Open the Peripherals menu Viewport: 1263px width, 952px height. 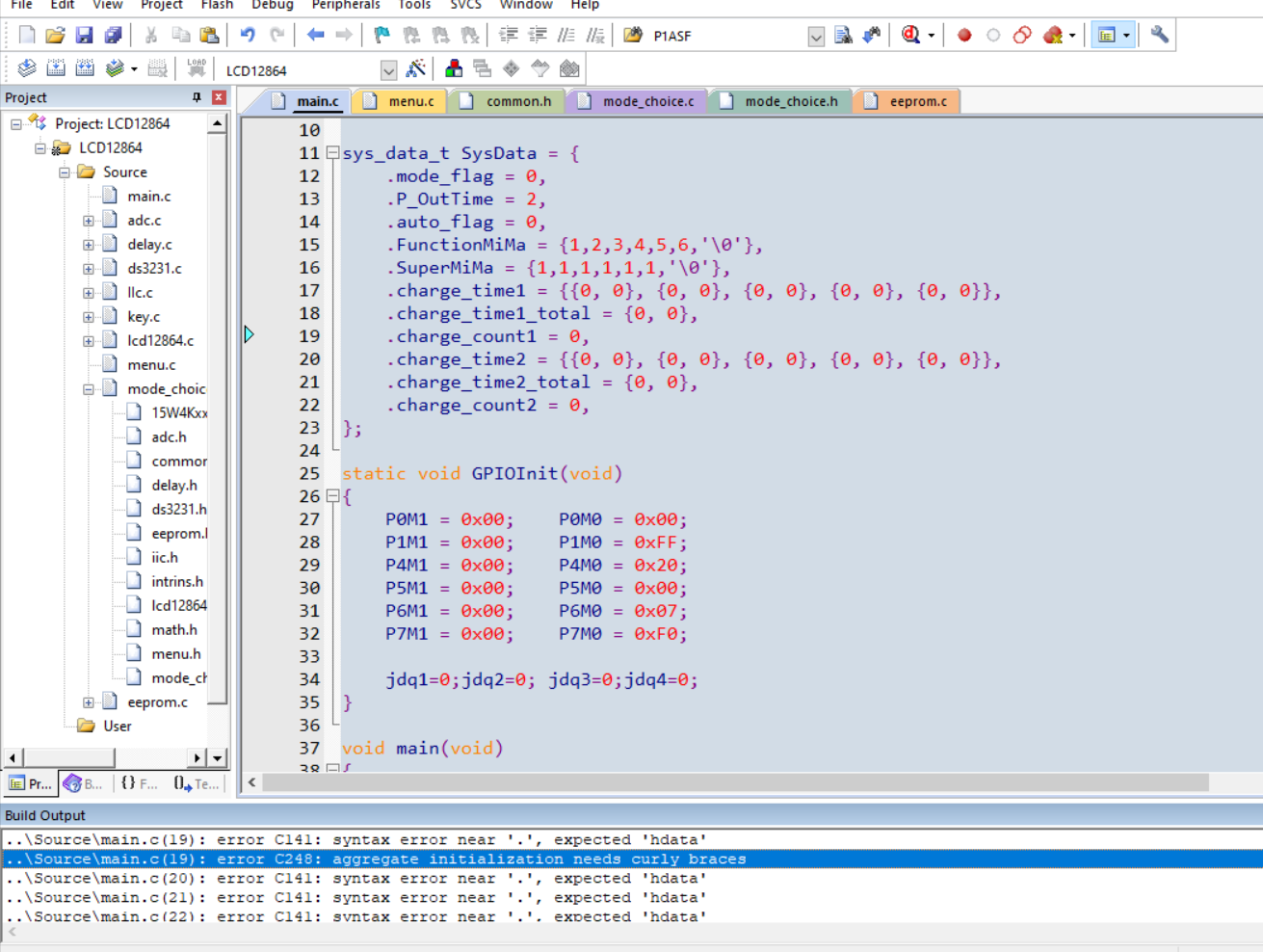pos(346,5)
